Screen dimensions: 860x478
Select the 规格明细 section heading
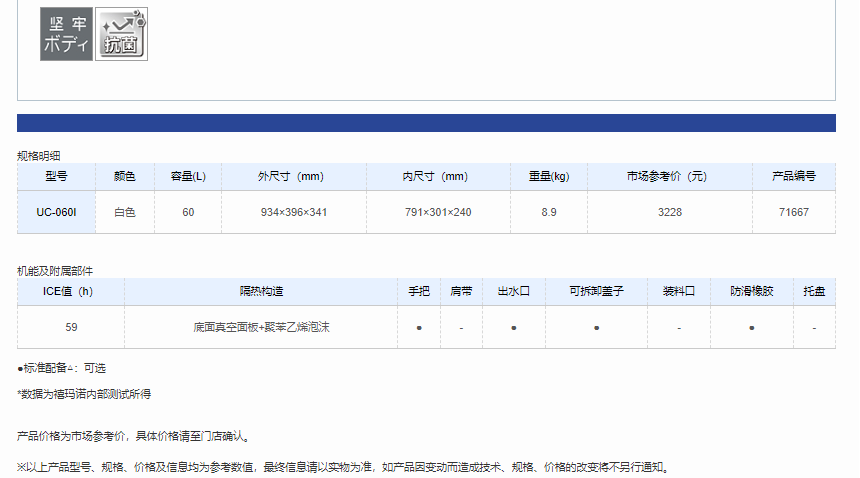38,156
